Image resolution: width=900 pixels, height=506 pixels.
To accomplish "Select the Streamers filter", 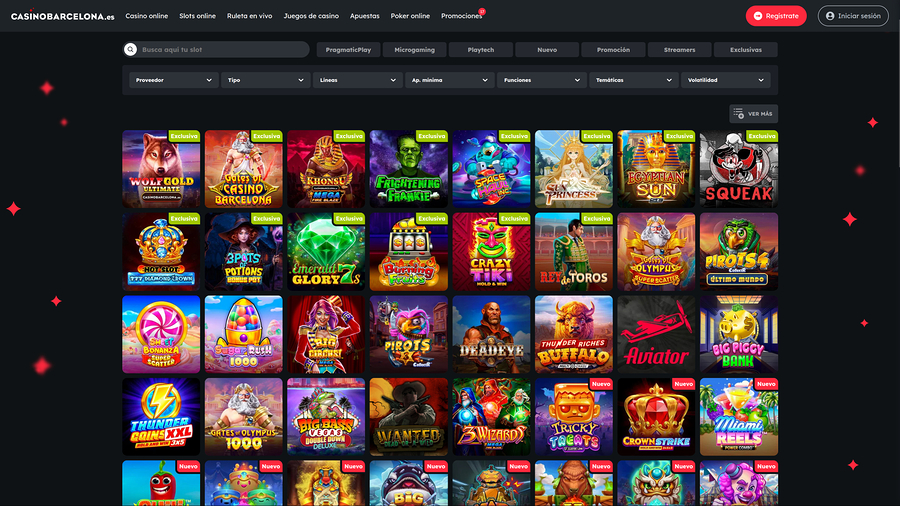I will pos(680,50).
